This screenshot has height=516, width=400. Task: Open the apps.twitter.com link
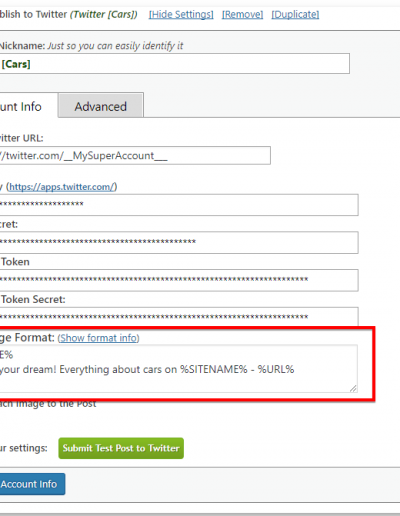point(62,187)
